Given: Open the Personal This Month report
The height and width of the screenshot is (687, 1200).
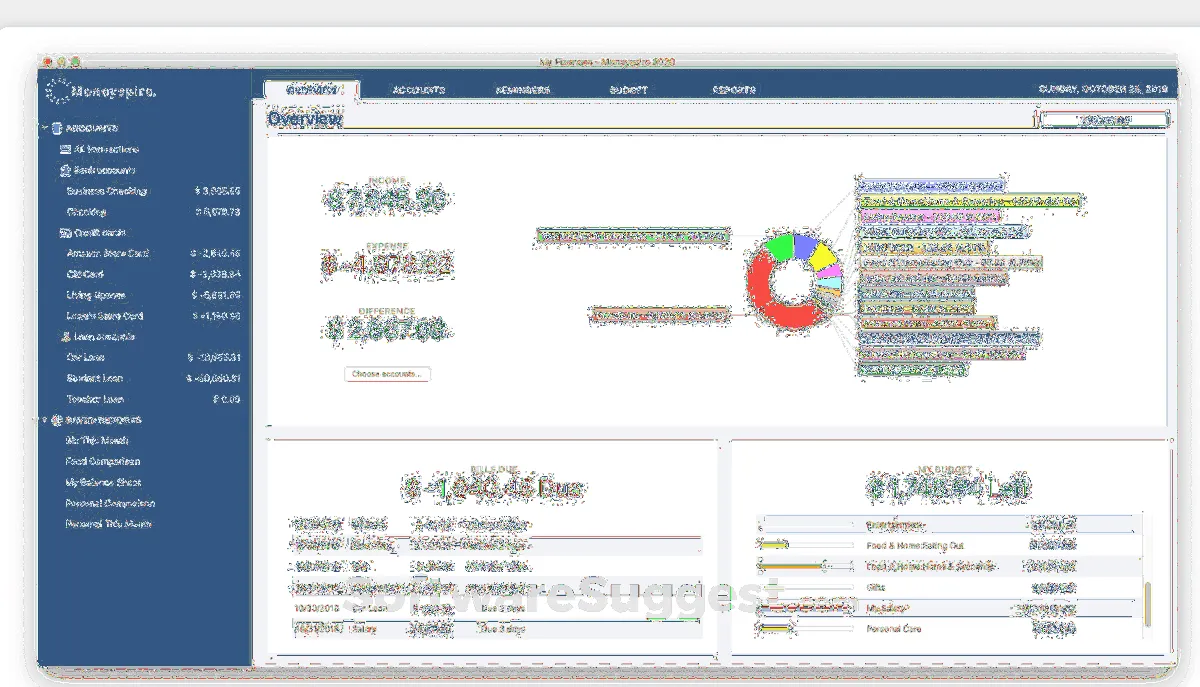Looking at the screenshot, I should [108, 524].
